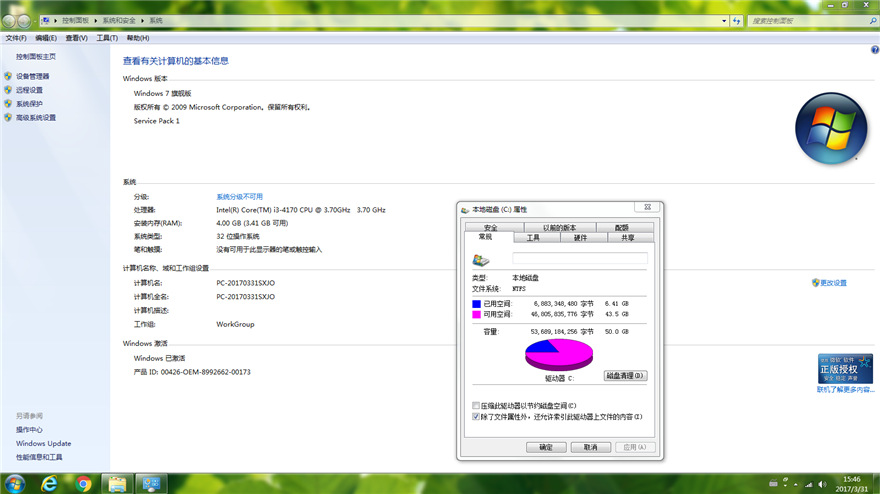Open 操作中心 link
This screenshot has height=494, width=880.
[29, 429]
